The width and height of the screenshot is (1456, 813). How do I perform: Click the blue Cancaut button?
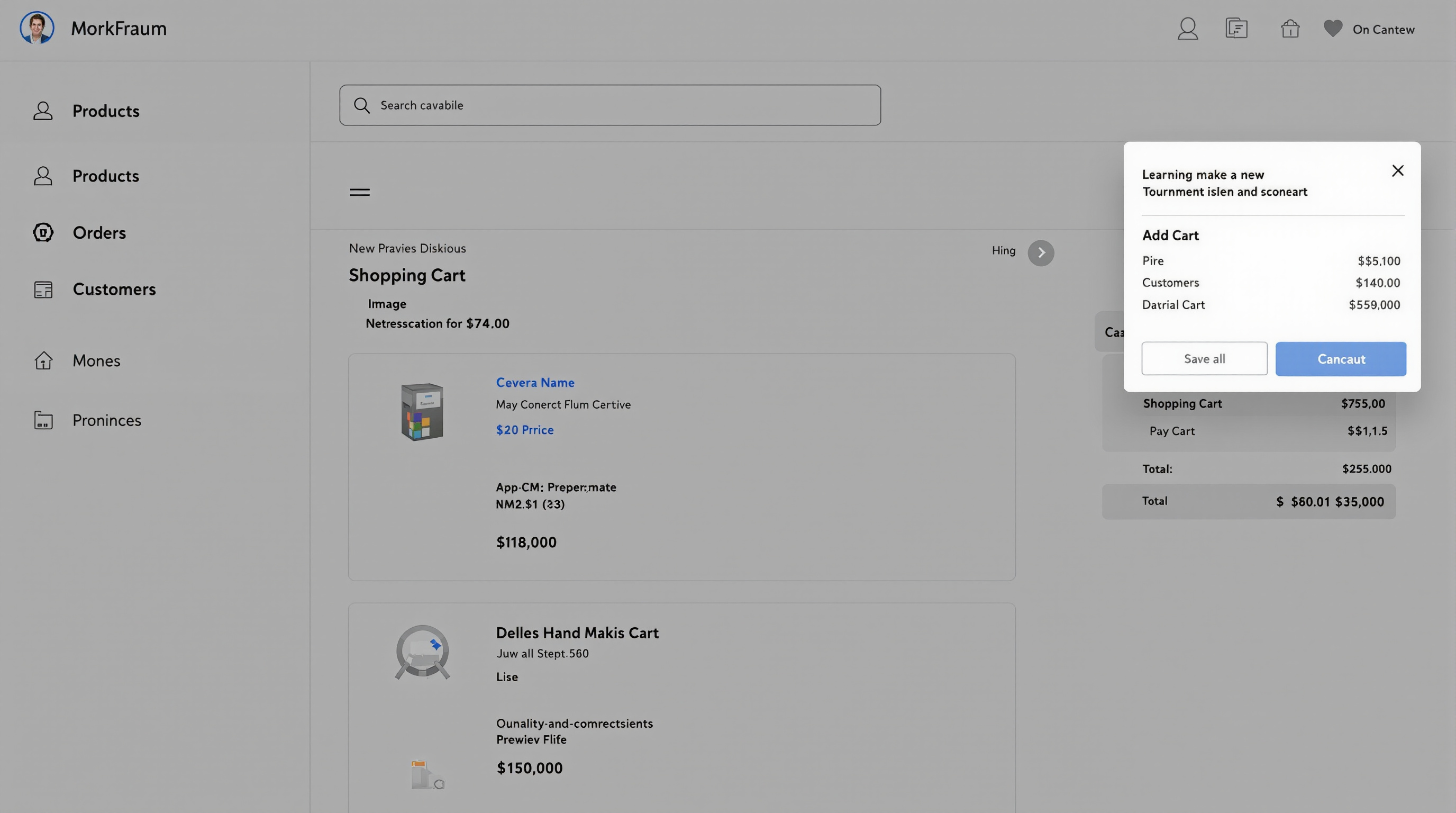point(1340,359)
